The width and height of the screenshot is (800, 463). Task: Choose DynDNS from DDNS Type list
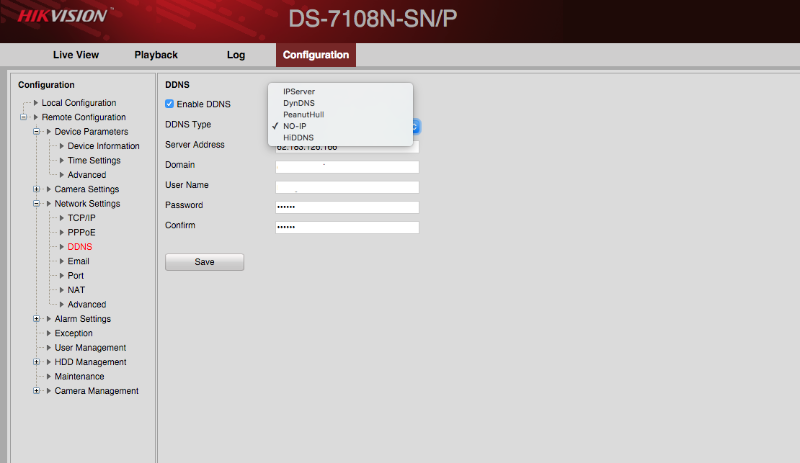[x=299, y=103]
